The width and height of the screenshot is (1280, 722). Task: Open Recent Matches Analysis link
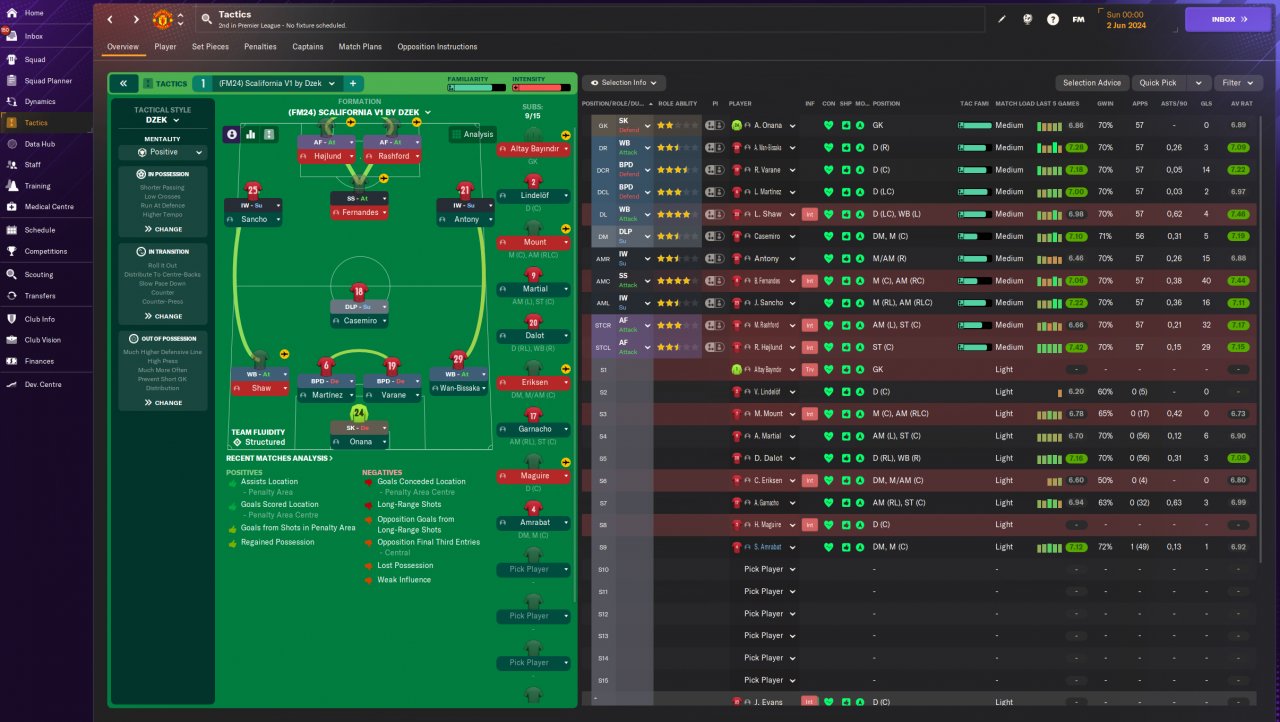280,458
